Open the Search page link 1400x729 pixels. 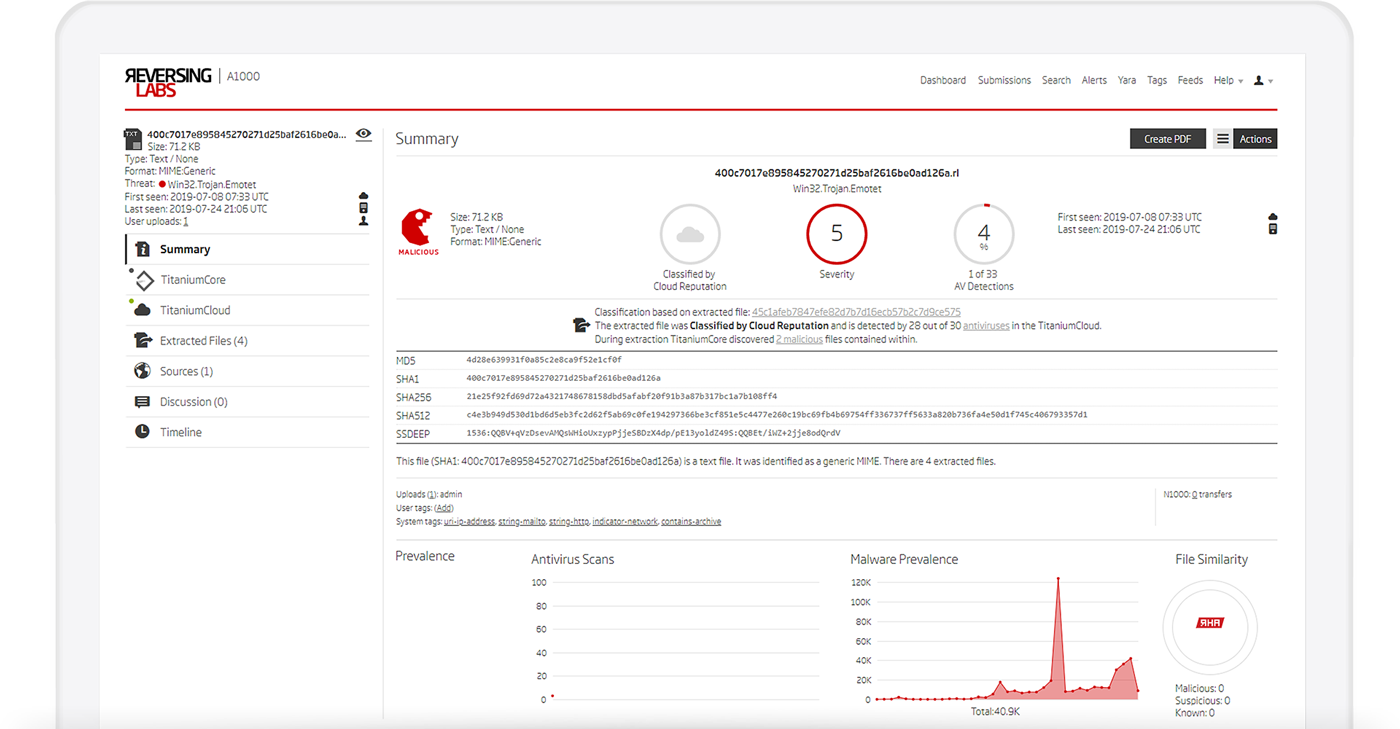click(x=1056, y=81)
